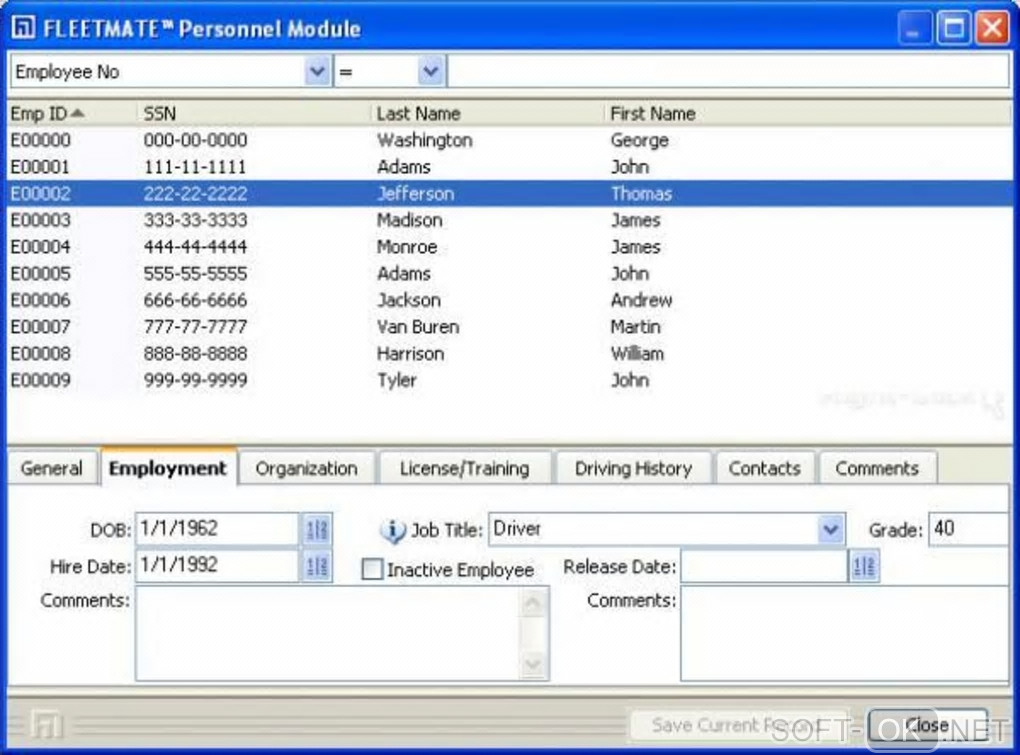Toggle the Inactive Employee checkbox
Viewport: 1020px width, 755px height.
coord(372,569)
